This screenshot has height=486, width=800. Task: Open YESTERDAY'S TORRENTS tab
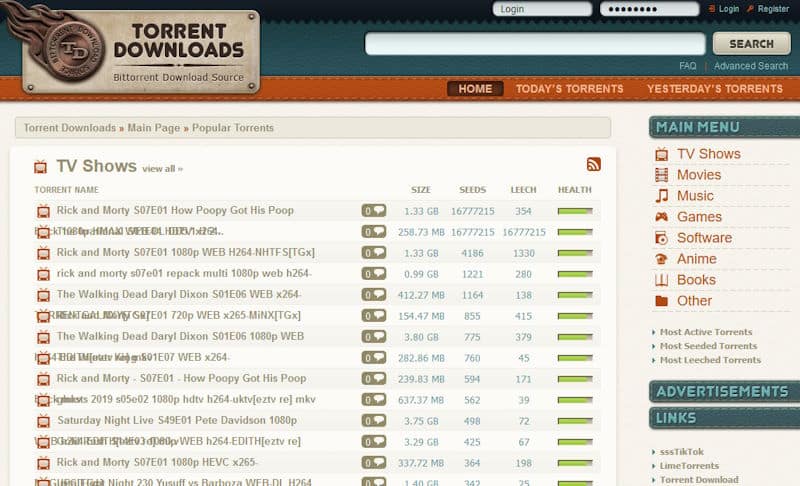coord(715,89)
